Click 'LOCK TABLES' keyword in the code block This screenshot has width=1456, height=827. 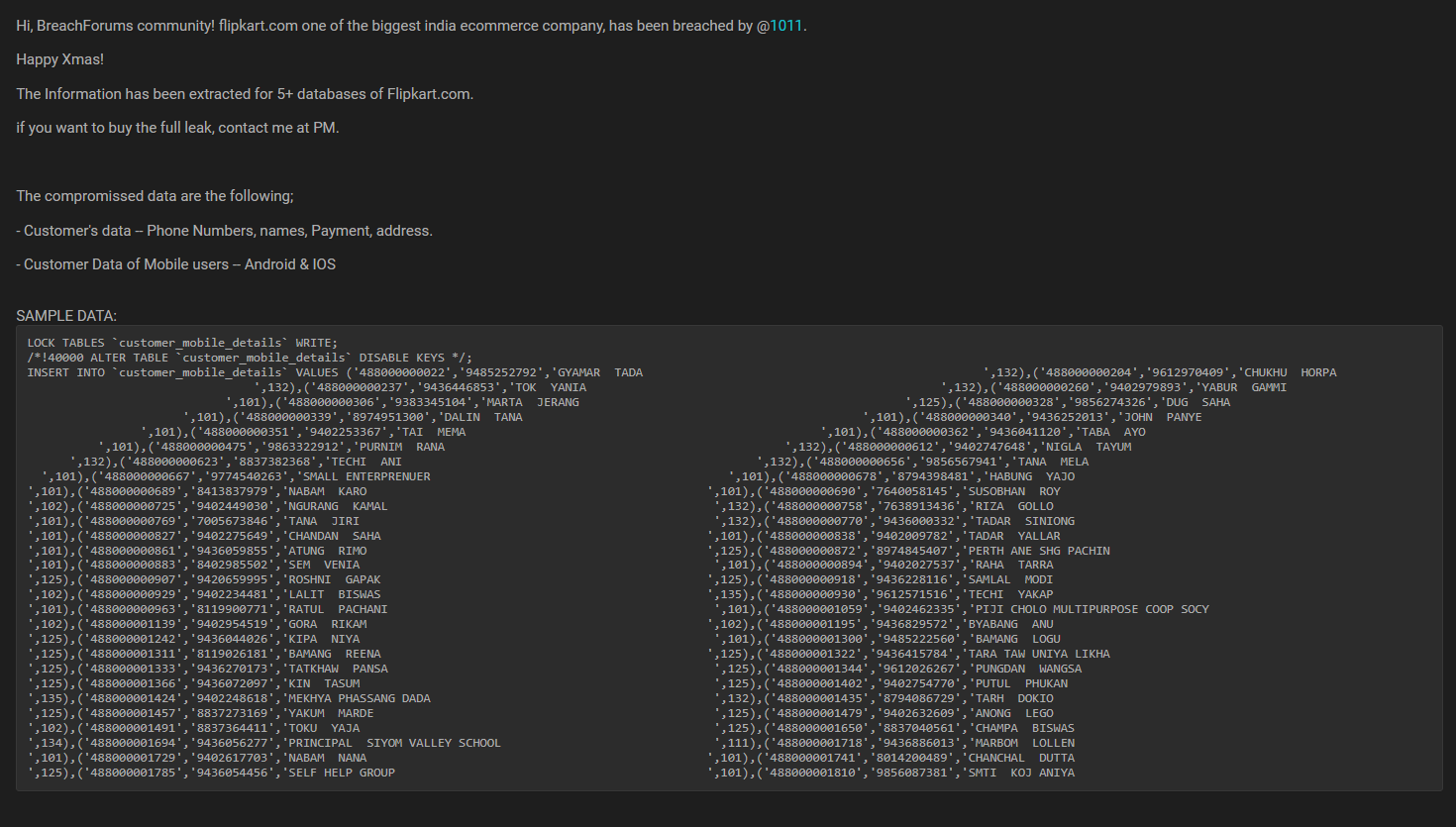point(65,343)
